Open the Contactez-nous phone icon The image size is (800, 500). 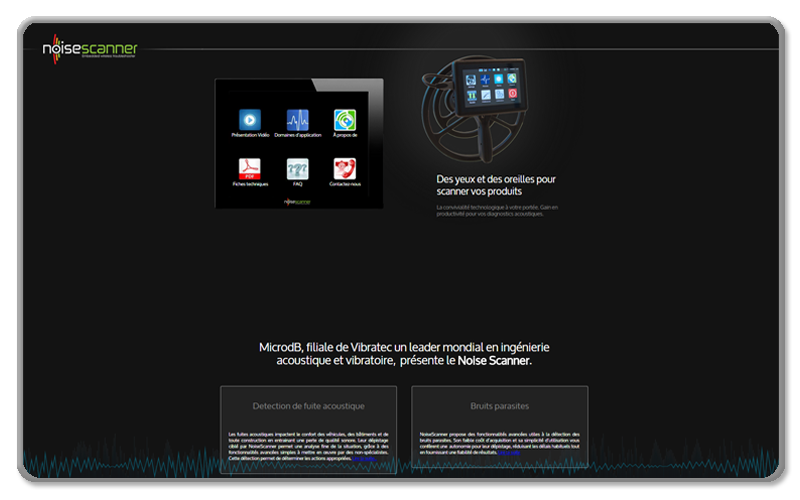(x=345, y=169)
